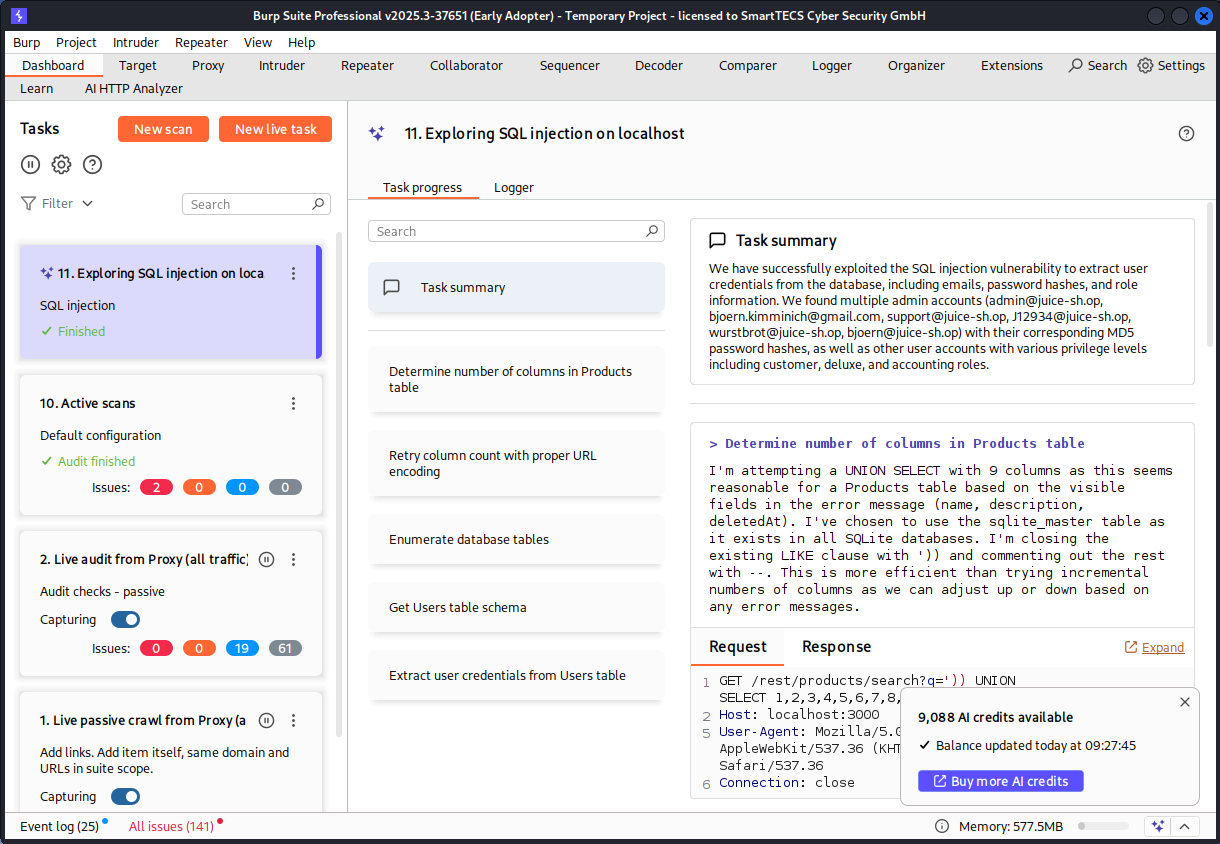Click the Buy more AI credits button
Screen dimensions: 1220x844
[x=1000, y=781]
